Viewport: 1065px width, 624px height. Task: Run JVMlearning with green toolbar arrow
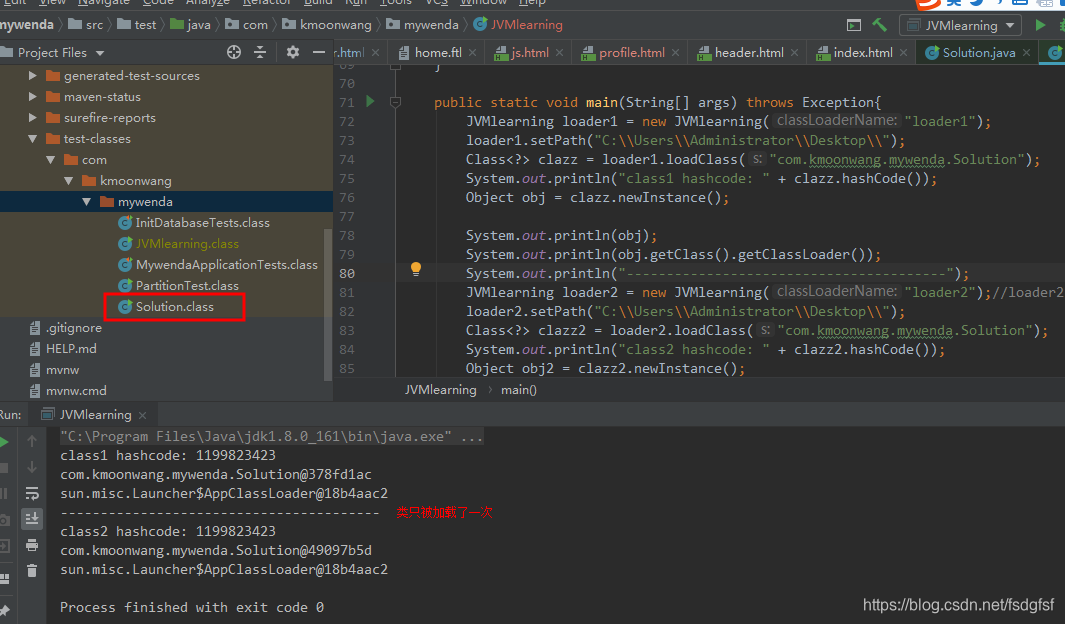pyautogui.click(x=1040, y=25)
